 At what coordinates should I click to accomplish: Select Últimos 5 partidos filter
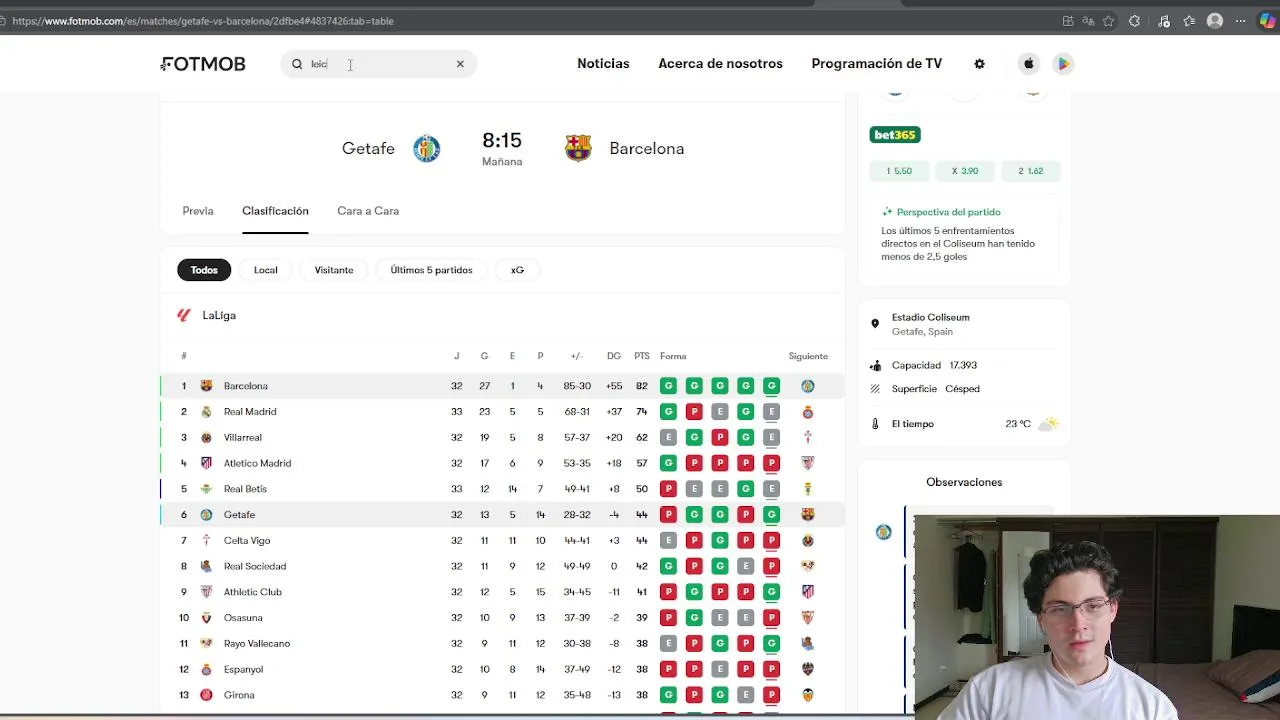click(x=431, y=270)
